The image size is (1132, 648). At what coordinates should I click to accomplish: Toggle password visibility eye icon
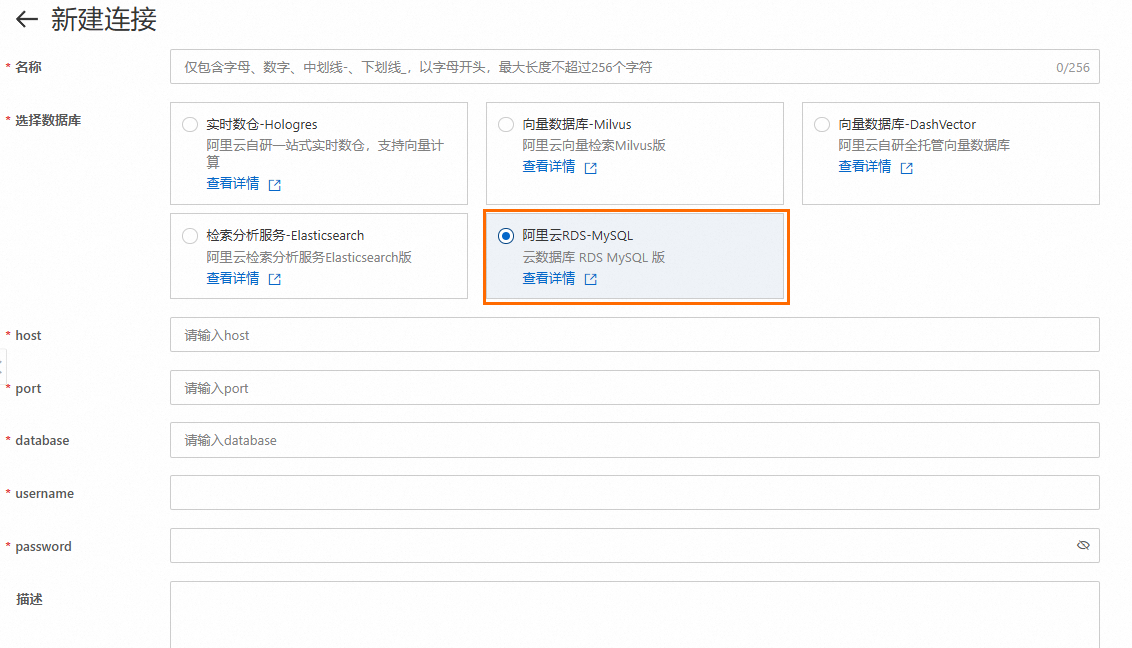pyautogui.click(x=1083, y=546)
